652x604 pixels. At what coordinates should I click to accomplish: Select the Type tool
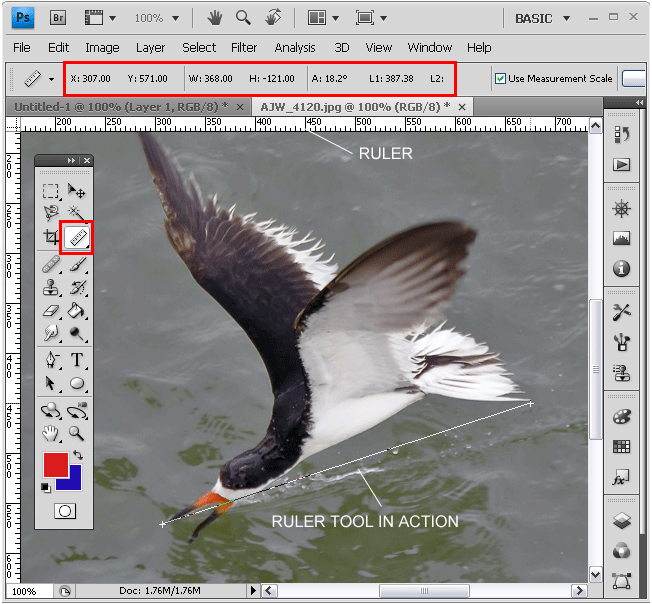(77, 360)
